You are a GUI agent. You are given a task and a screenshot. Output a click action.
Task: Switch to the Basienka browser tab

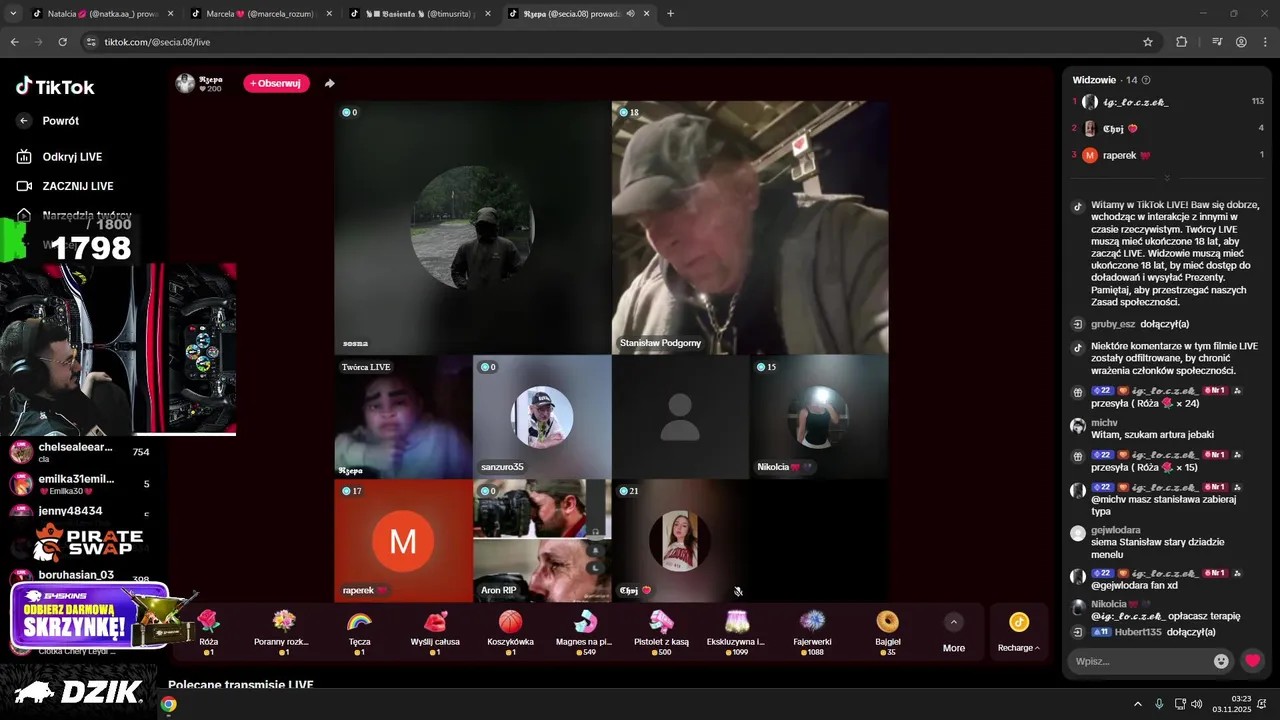click(x=422, y=14)
